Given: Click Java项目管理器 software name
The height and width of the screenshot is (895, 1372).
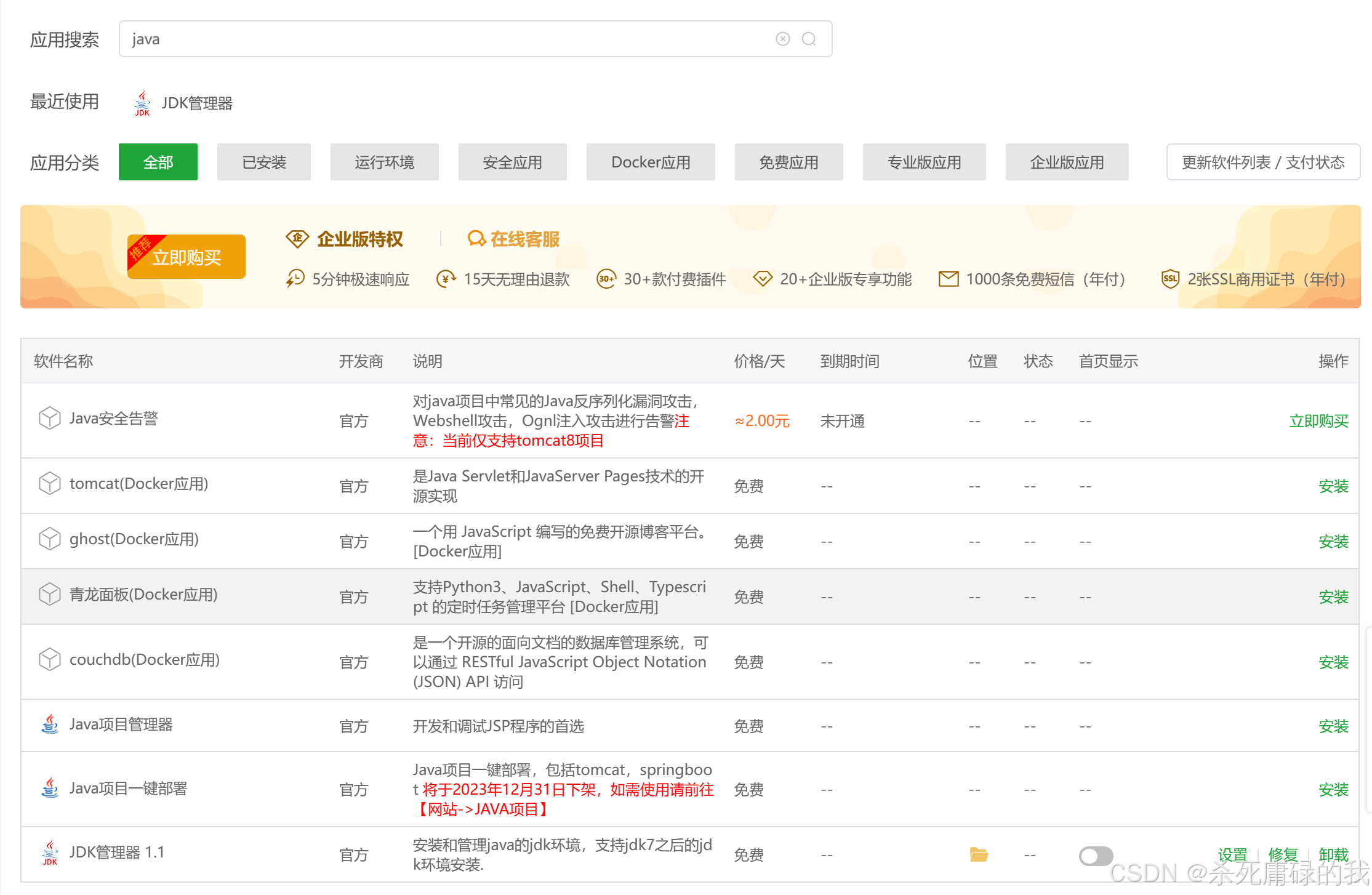Looking at the screenshot, I should [121, 724].
